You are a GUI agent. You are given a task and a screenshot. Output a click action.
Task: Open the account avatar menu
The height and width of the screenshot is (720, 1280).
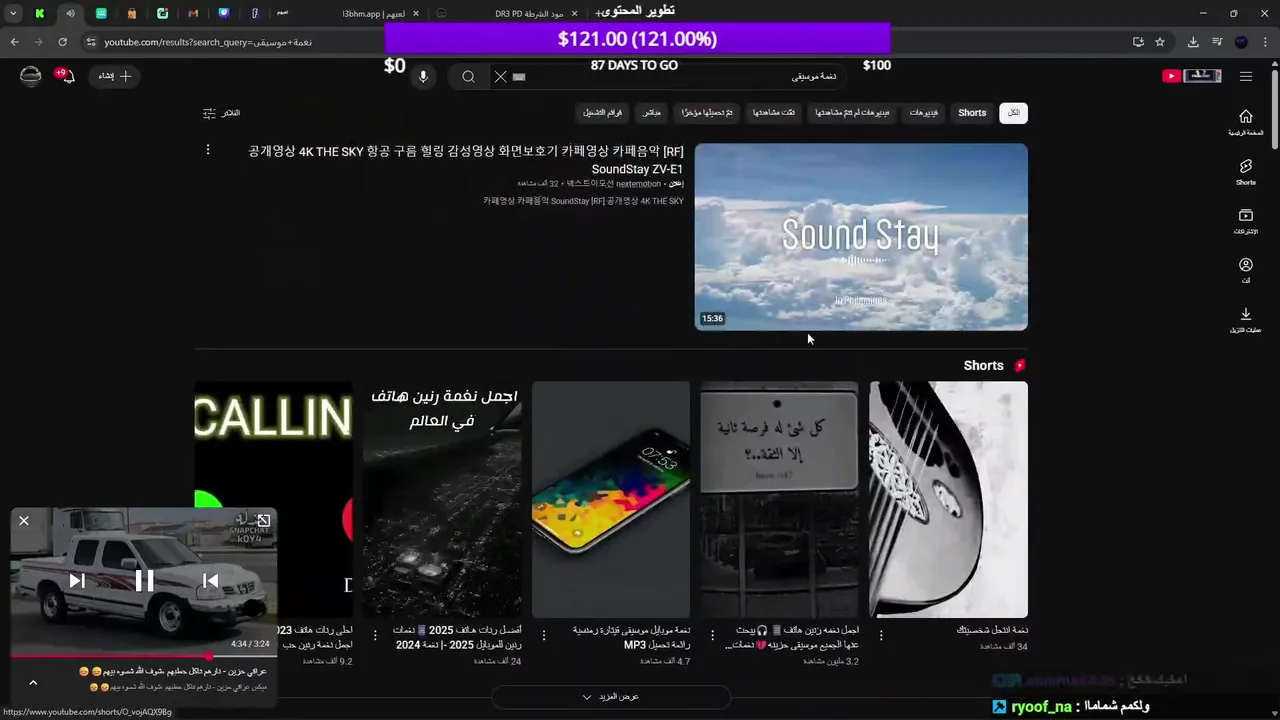tap(31, 76)
